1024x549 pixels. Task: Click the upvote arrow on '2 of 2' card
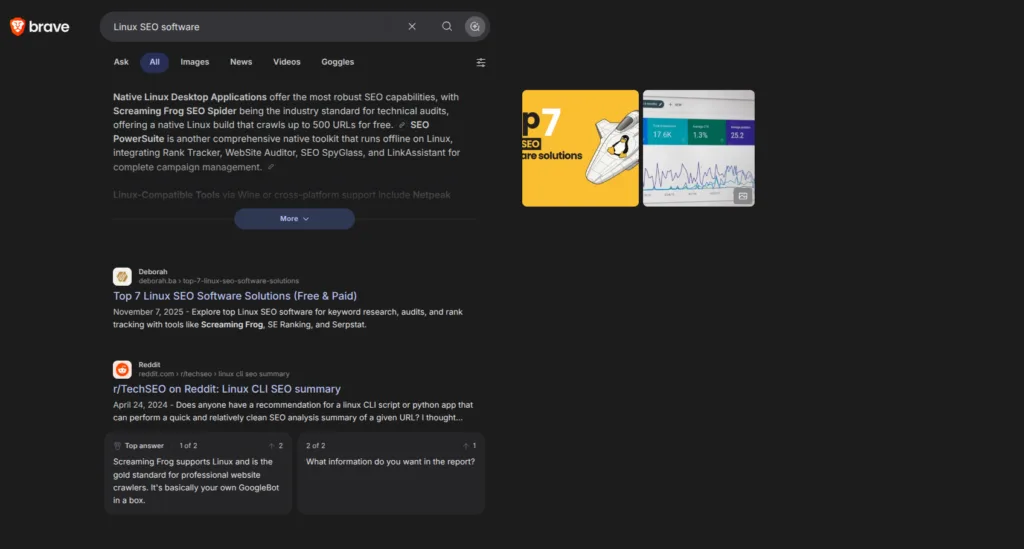(466, 446)
